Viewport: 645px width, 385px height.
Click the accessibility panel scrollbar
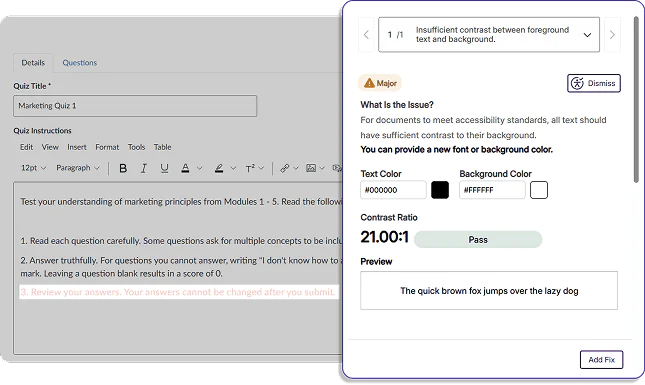pos(636,100)
